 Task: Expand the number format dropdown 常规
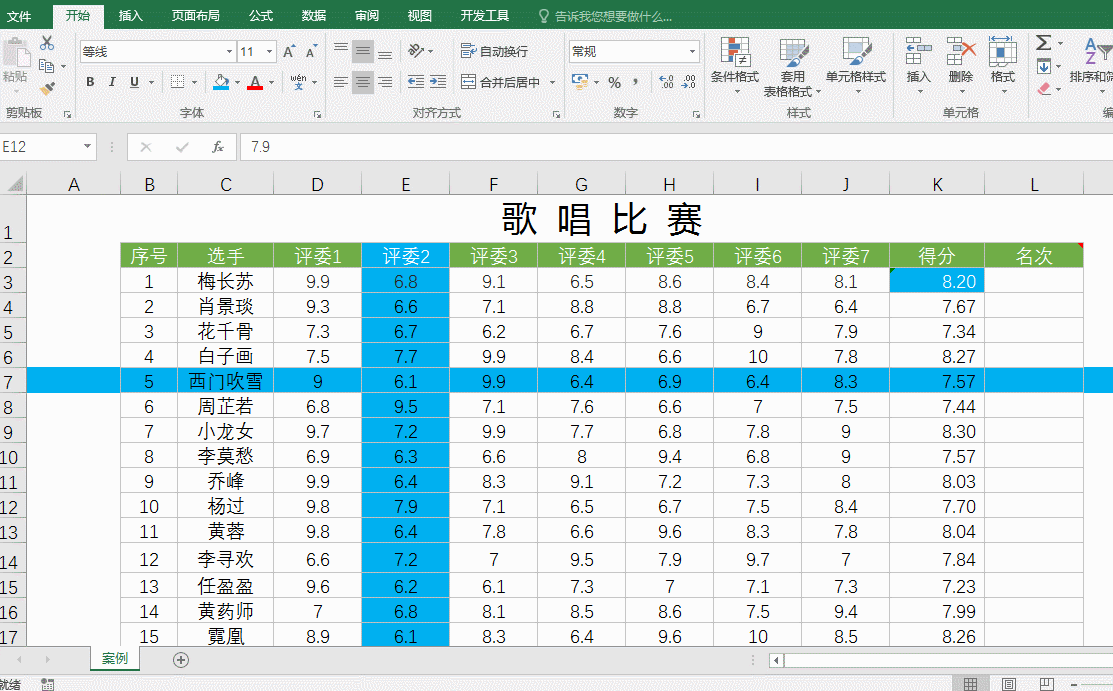coord(692,52)
